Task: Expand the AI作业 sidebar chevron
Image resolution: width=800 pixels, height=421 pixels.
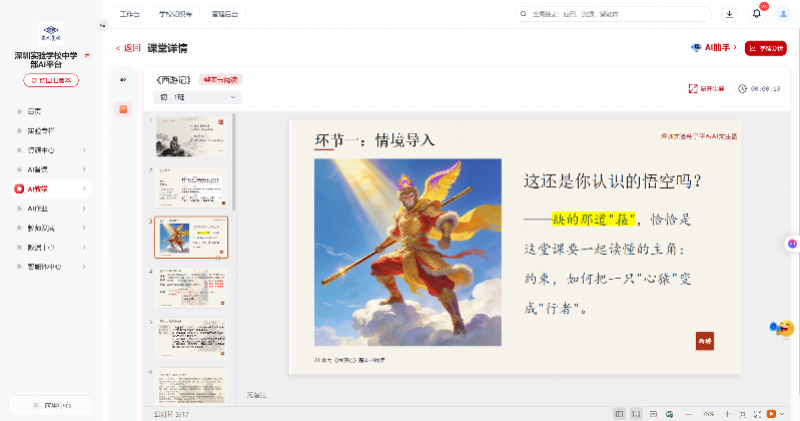Action: coord(84,208)
